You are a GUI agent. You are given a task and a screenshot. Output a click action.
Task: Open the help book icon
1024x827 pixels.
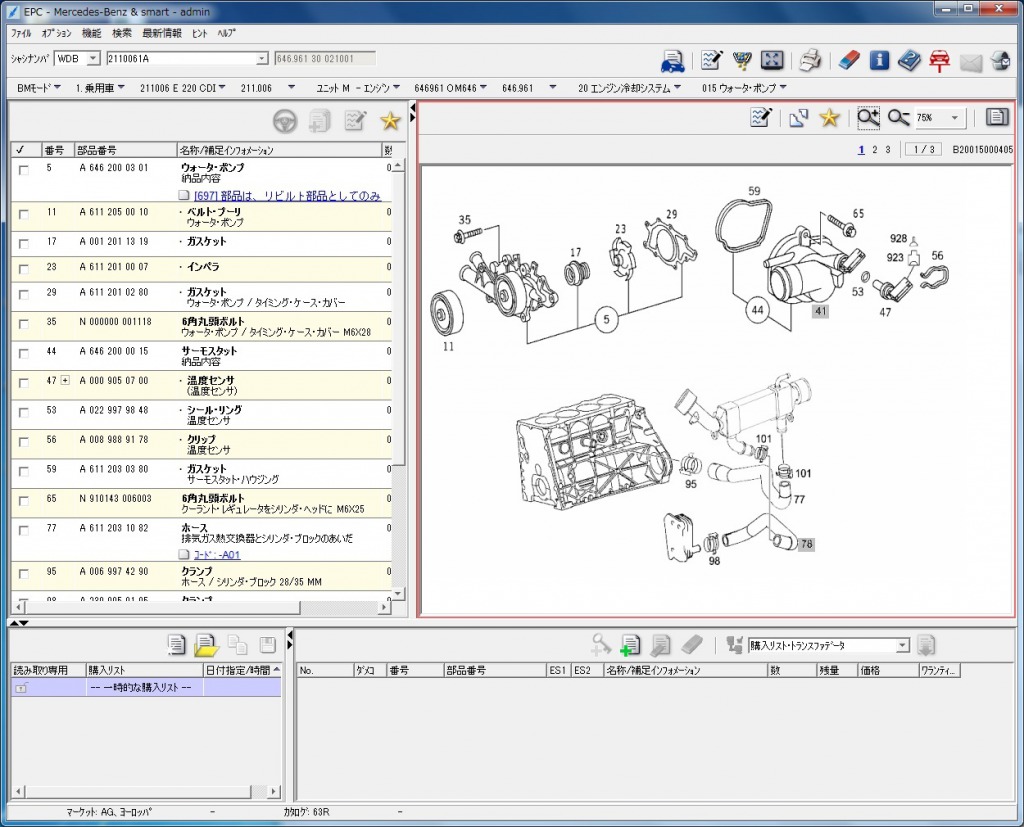coord(909,61)
